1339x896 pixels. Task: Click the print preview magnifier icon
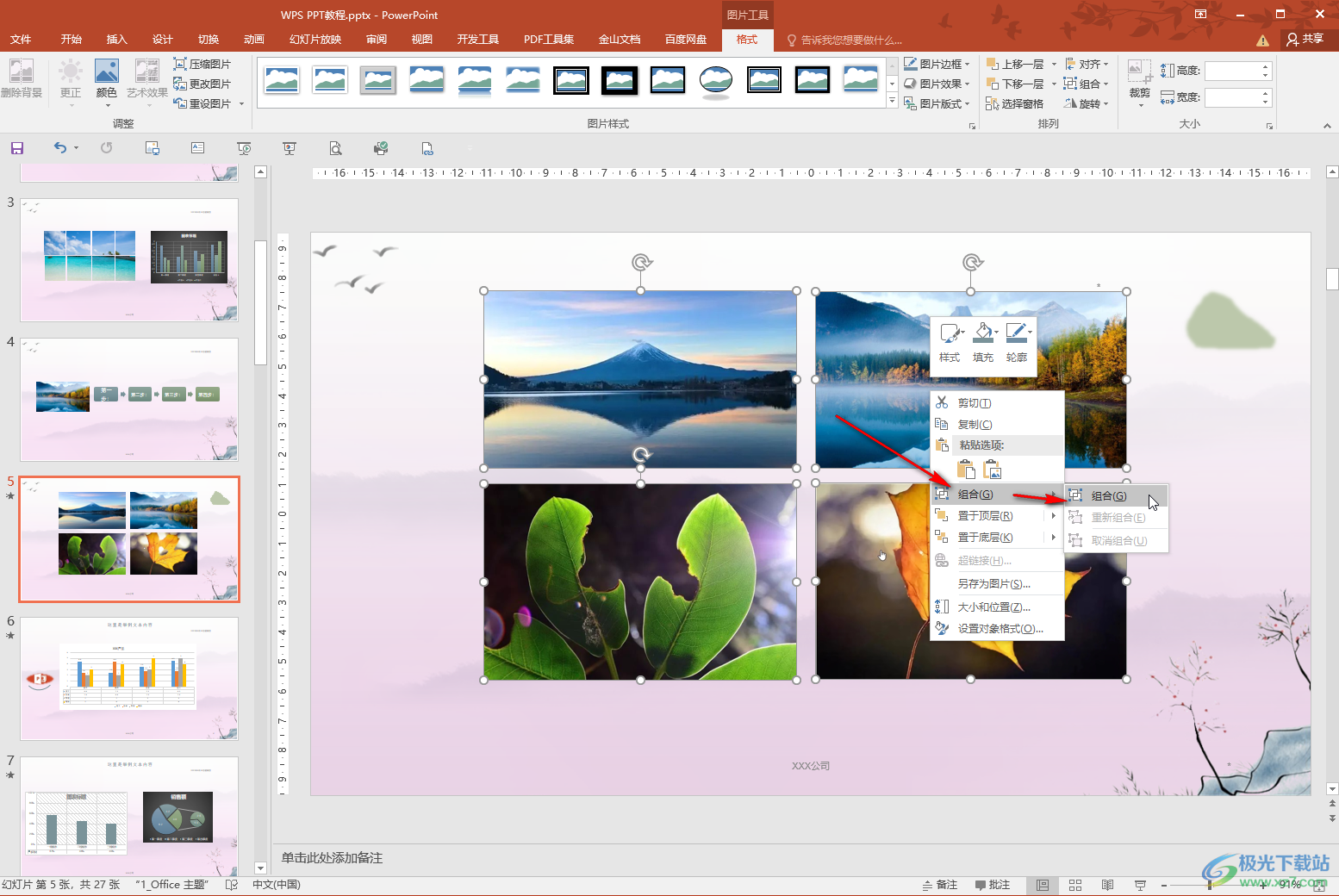[336, 148]
